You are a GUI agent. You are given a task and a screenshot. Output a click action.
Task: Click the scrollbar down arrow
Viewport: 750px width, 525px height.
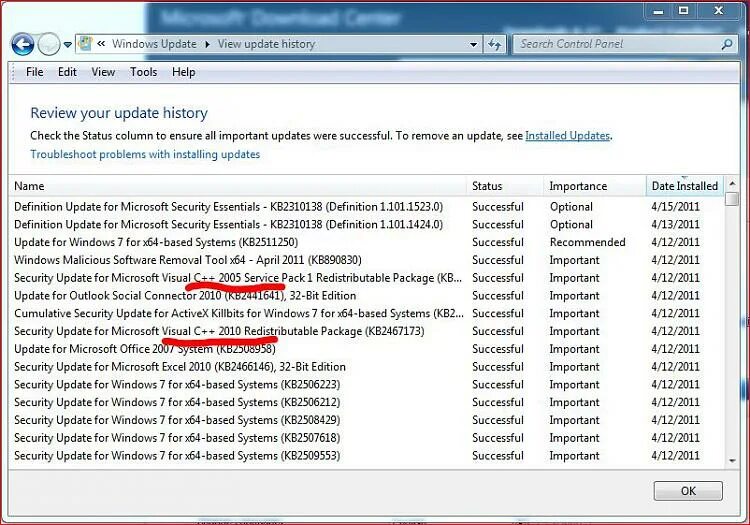[x=732, y=460]
